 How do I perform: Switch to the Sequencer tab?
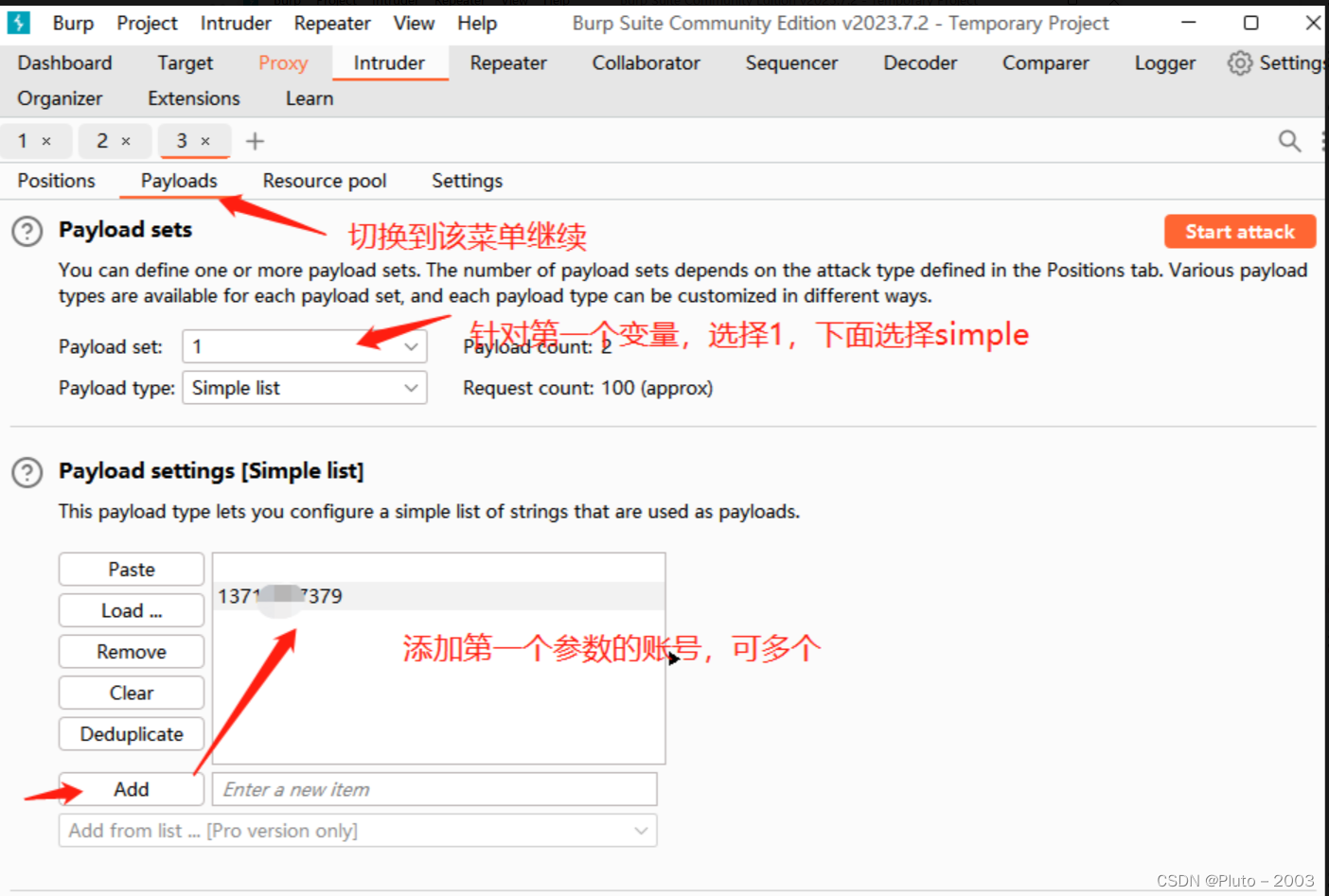(791, 63)
